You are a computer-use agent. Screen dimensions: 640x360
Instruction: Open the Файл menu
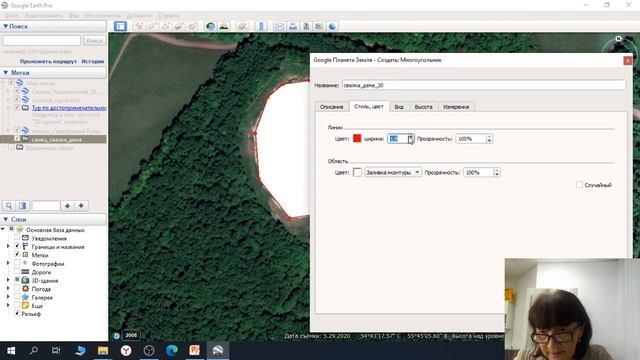click(11, 16)
